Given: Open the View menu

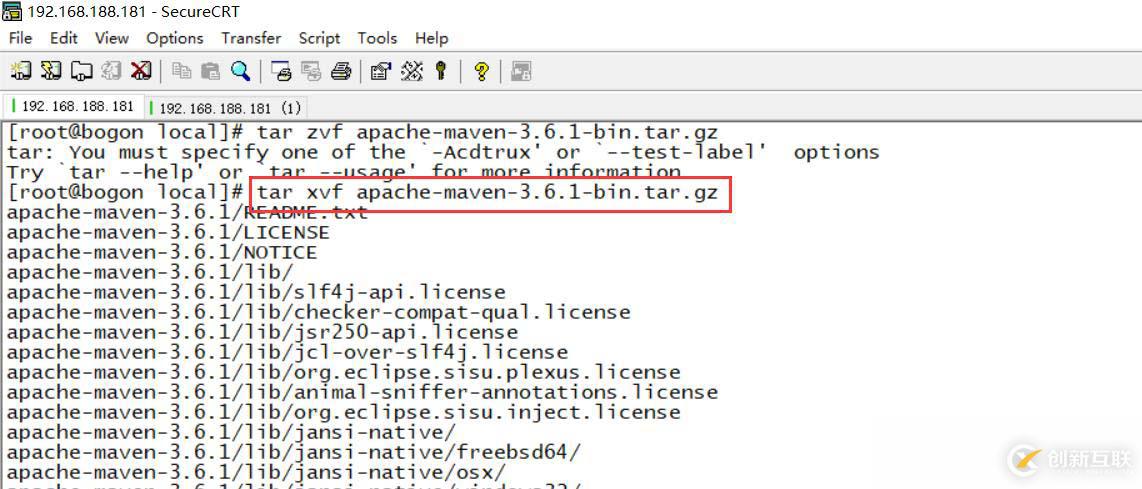Looking at the screenshot, I should coord(111,38).
